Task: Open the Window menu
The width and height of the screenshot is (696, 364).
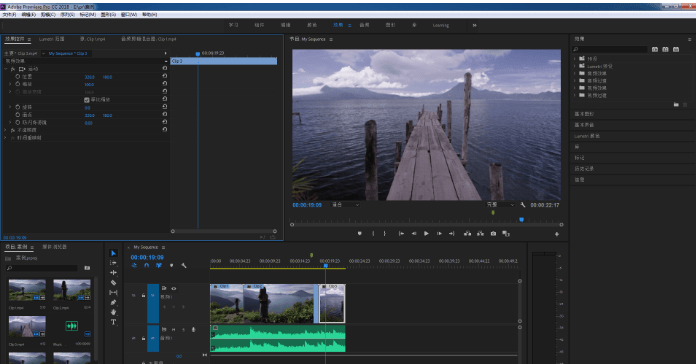Action: 129,15
